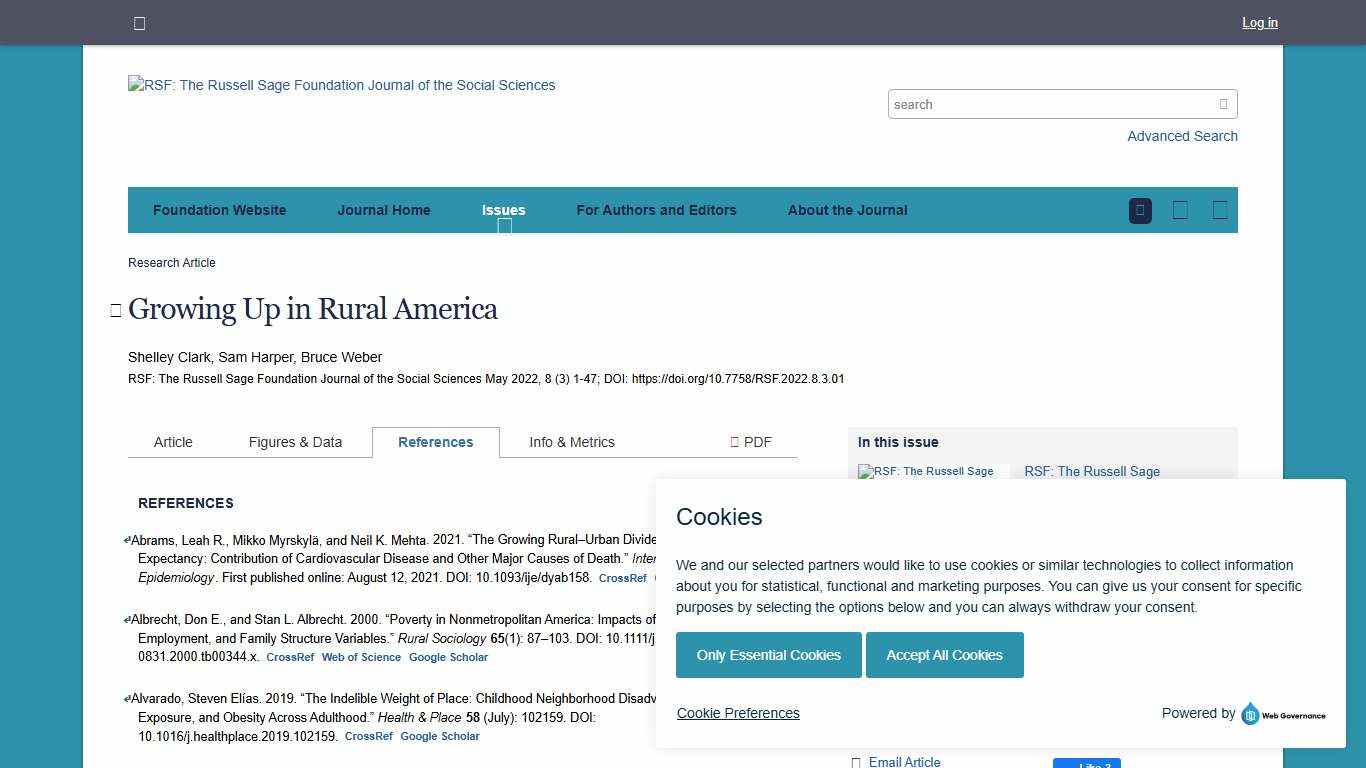Open the Figures & Data tab
This screenshot has height=768, width=1366.
(295, 442)
